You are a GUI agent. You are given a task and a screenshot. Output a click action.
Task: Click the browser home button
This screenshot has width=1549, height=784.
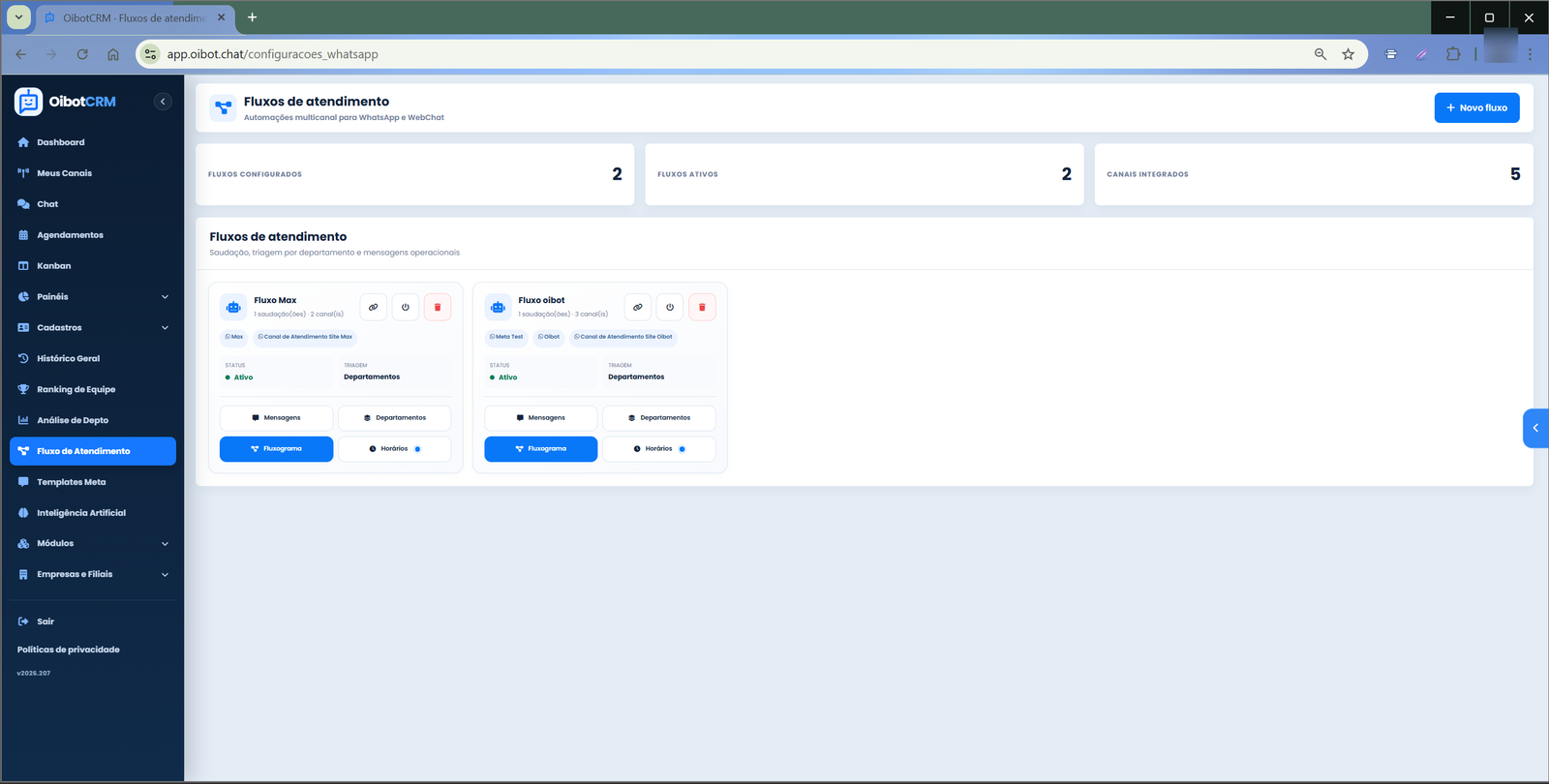click(113, 54)
